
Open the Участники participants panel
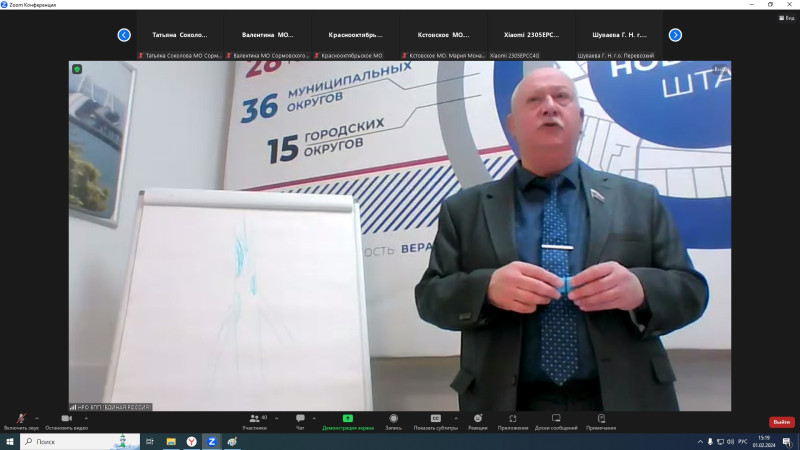click(x=254, y=421)
